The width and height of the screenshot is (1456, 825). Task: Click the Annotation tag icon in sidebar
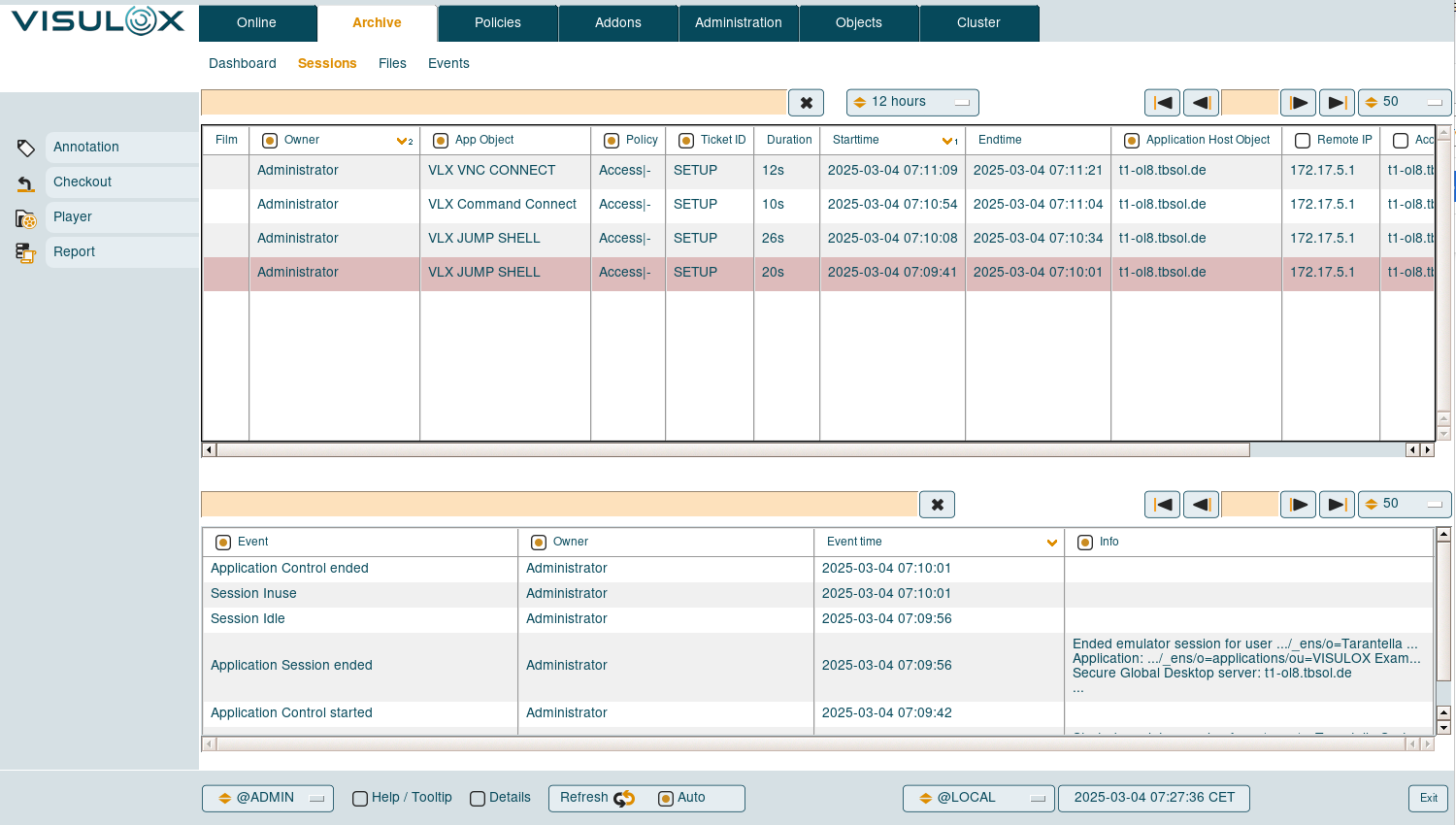26,148
